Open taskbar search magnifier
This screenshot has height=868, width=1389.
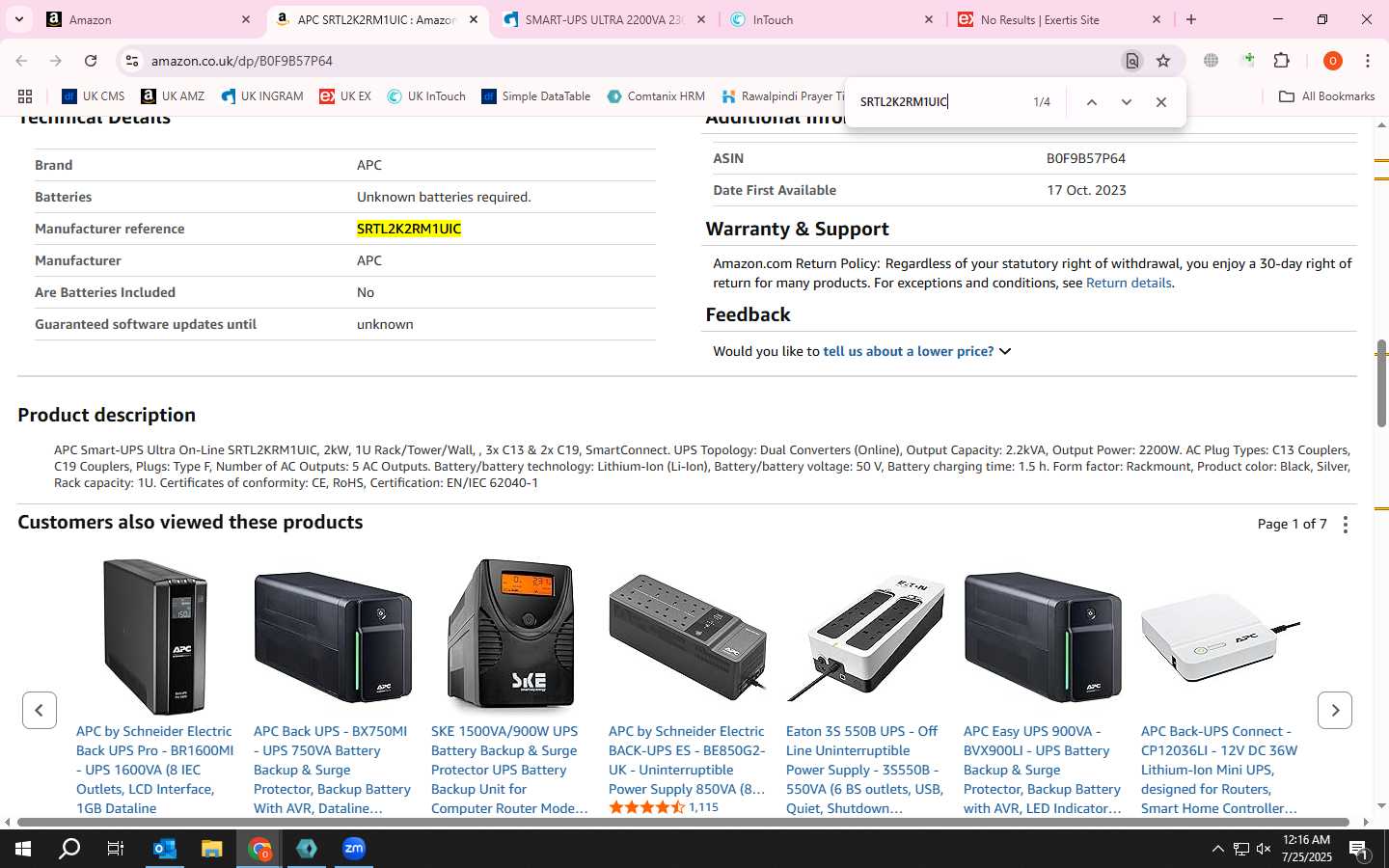69,849
